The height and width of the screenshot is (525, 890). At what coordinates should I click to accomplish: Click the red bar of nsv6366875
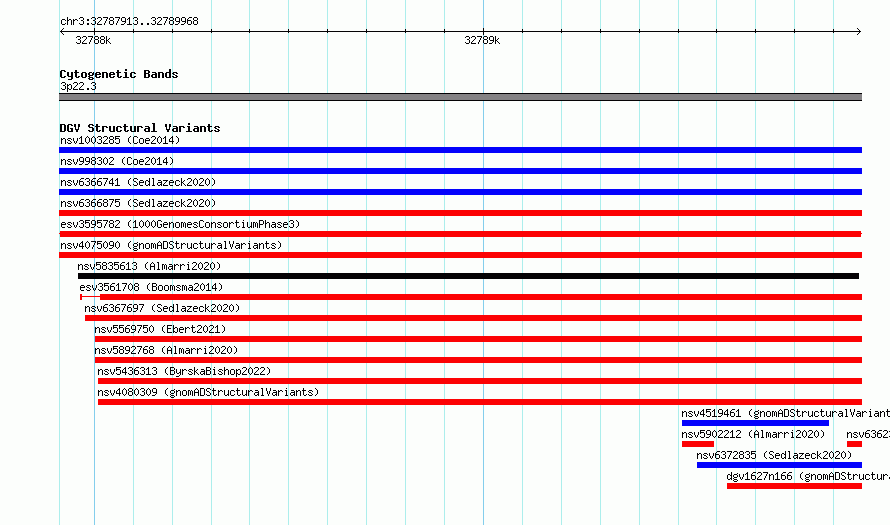pyautogui.click(x=460, y=213)
